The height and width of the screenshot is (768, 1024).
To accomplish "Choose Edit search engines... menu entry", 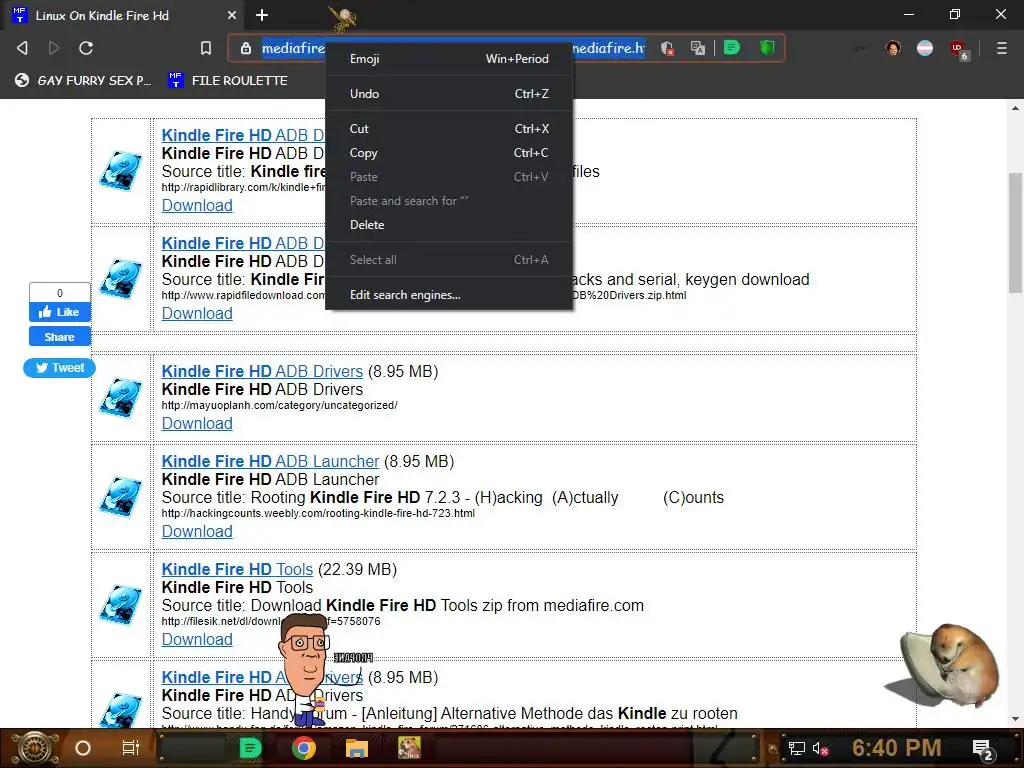I will 449,295.
